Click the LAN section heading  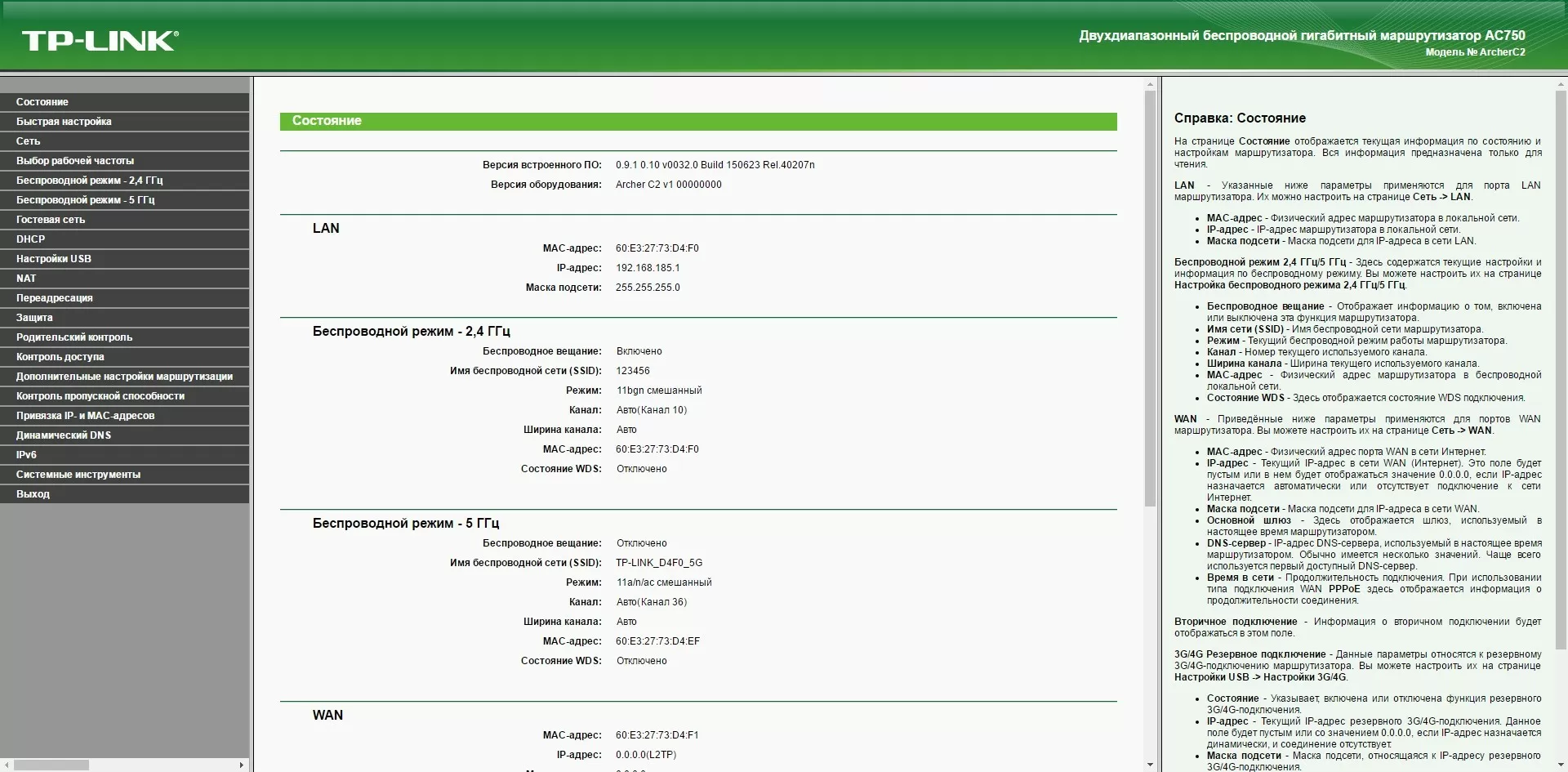tap(326, 229)
